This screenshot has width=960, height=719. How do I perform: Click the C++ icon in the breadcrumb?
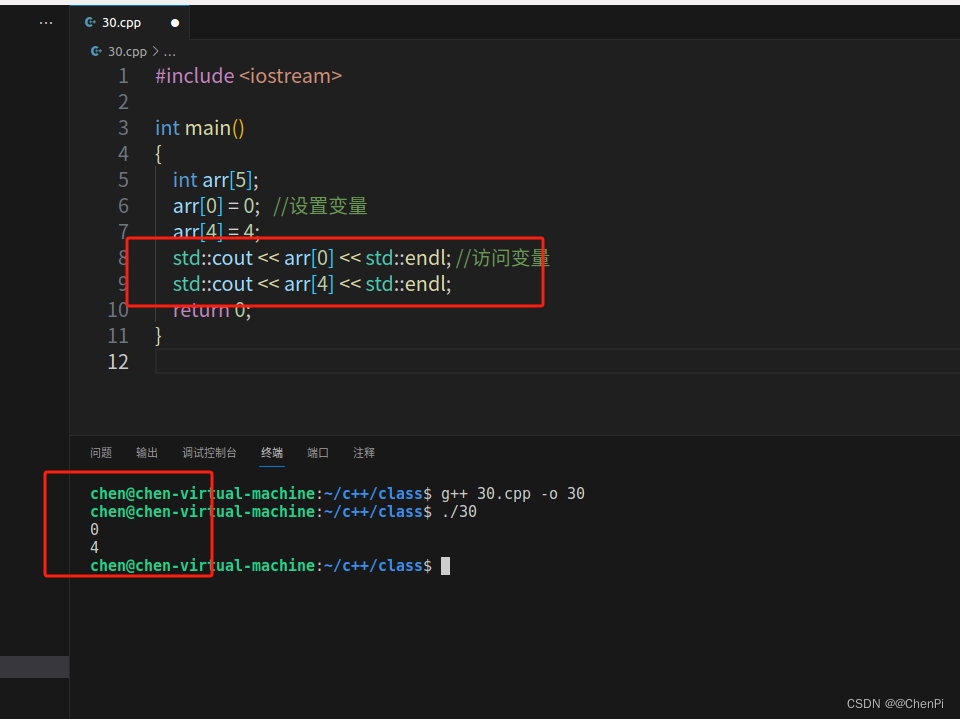tap(96, 51)
